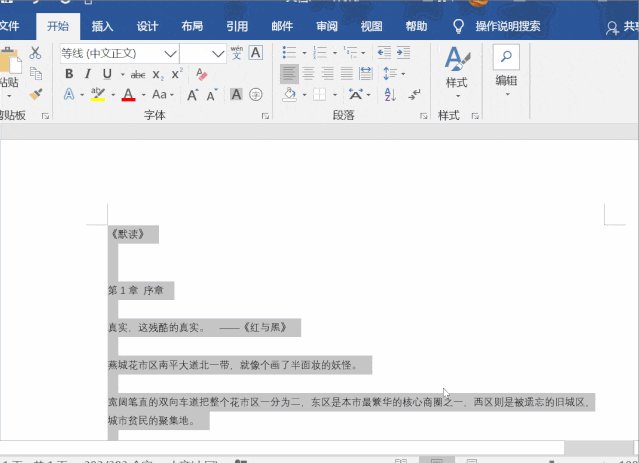Switch to the Review tab
The image size is (639, 463).
pos(327,26)
